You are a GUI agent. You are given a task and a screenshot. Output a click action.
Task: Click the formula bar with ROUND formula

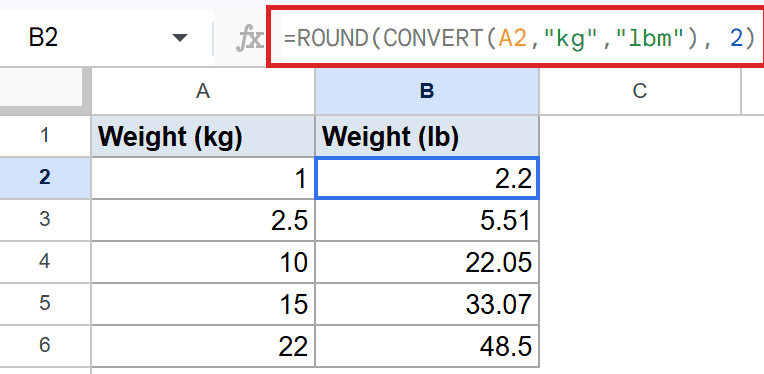(x=517, y=37)
